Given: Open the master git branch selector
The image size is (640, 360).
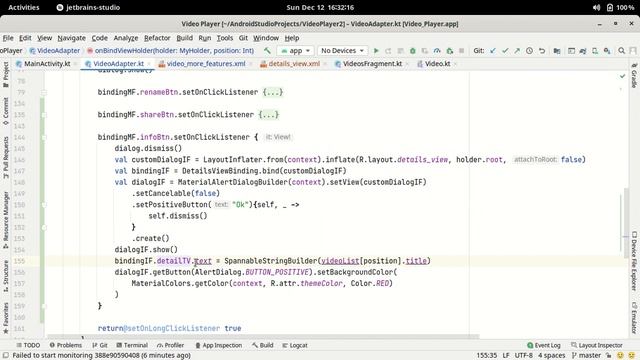Looking at the screenshot, I should coord(587,356).
